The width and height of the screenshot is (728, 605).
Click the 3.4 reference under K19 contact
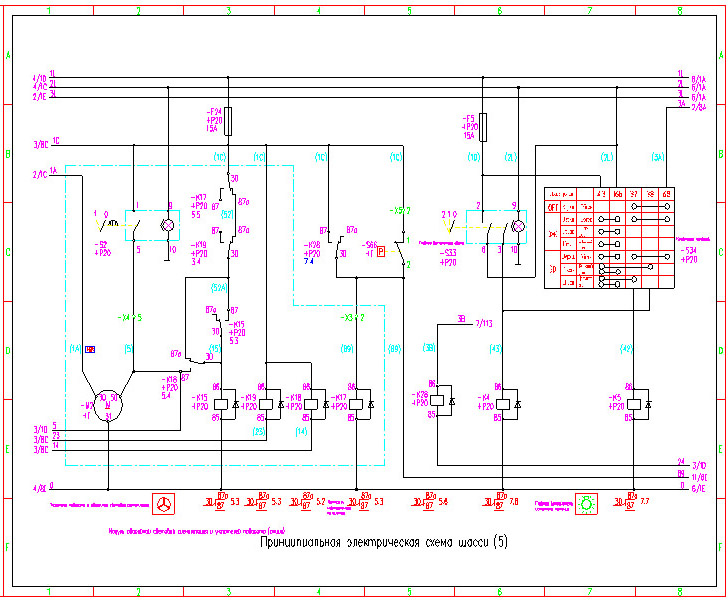(196, 262)
